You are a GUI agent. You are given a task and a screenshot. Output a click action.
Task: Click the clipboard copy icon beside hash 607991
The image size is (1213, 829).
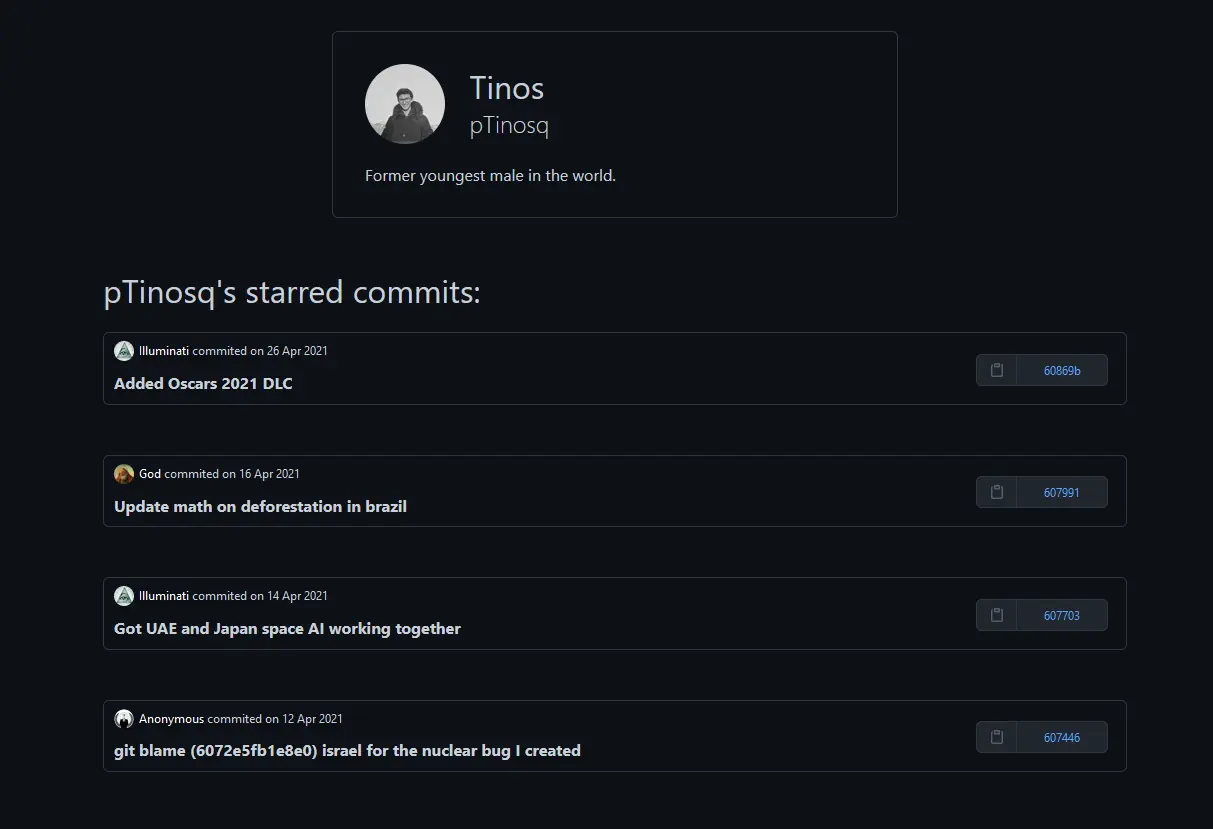point(996,492)
